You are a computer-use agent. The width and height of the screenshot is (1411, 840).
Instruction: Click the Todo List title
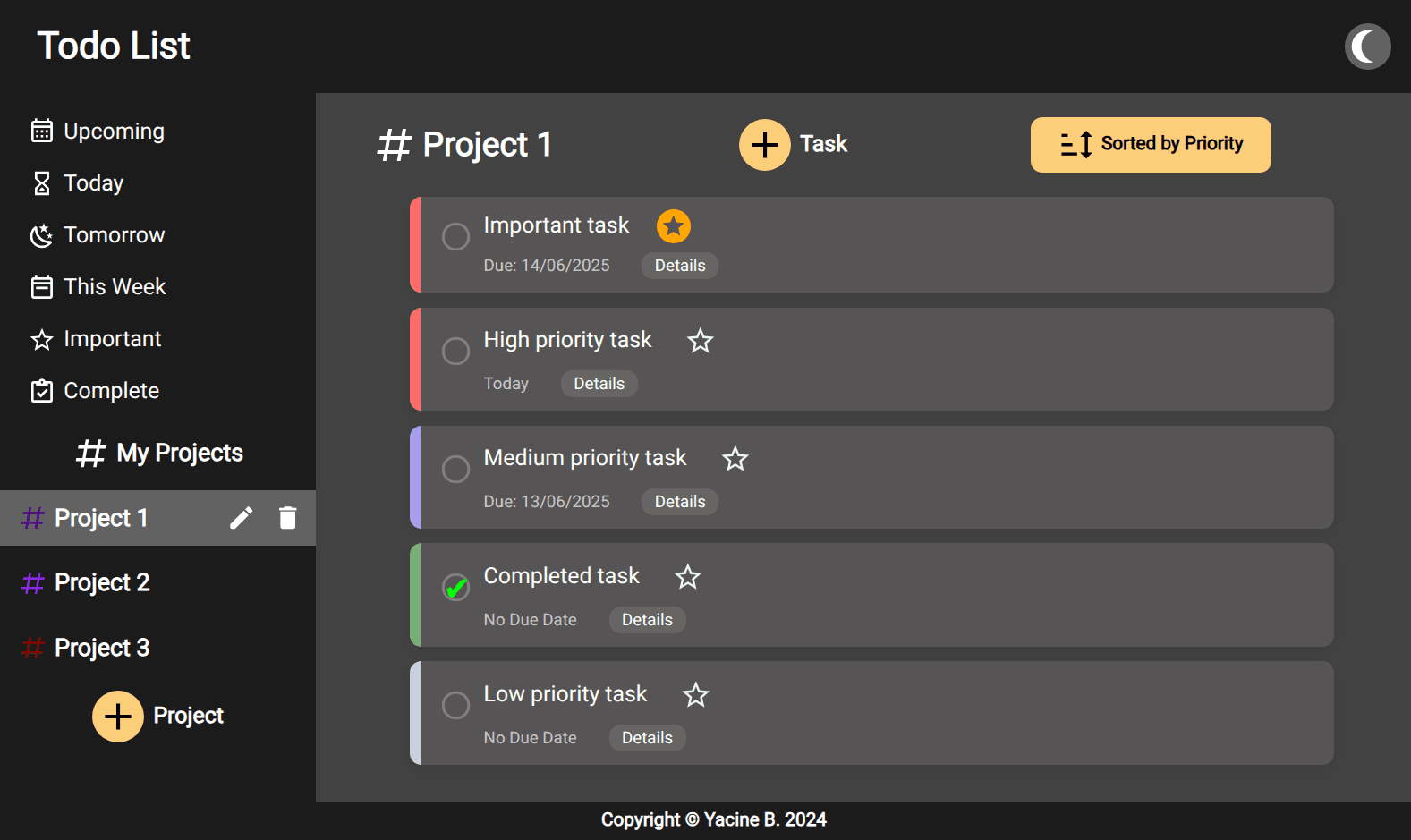pos(114,46)
